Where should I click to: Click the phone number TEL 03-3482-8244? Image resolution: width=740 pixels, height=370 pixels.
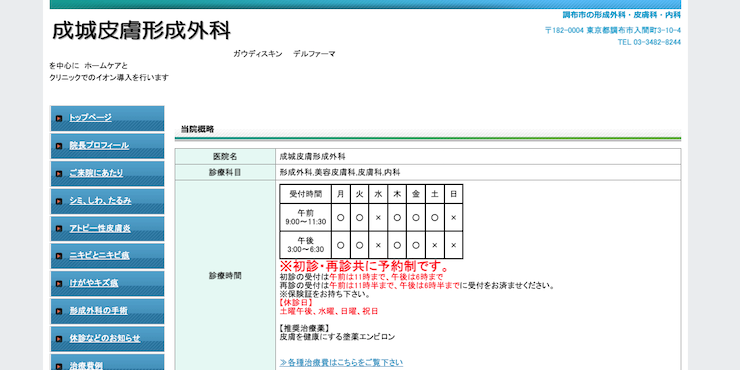[x=649, y=42]
